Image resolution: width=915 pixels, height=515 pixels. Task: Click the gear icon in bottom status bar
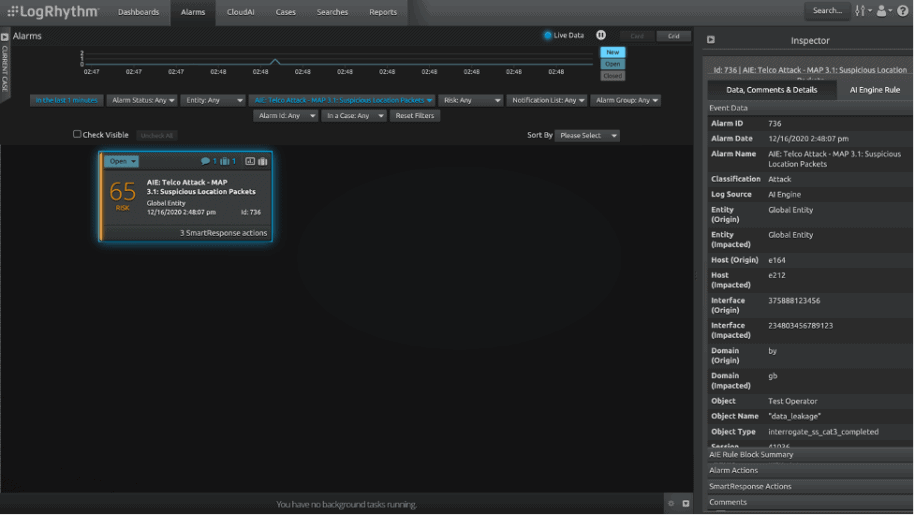point(671,504)
